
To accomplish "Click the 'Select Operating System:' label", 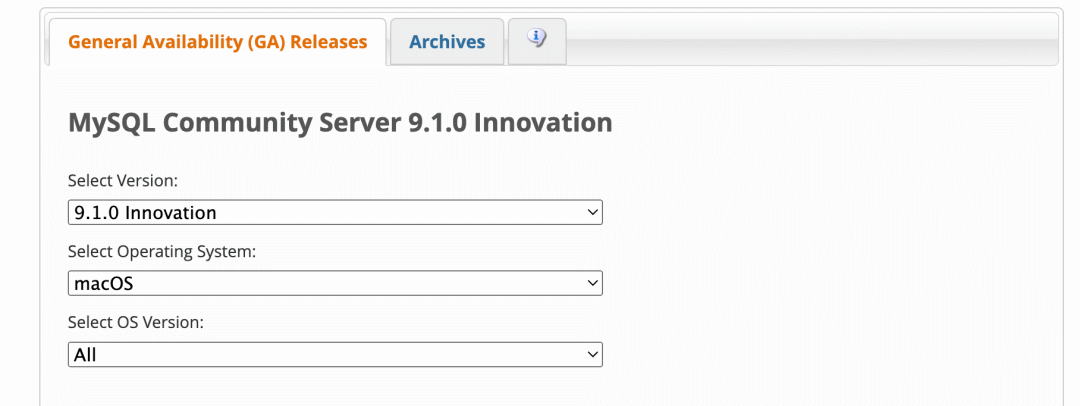I will pyautogui.click(x=163, y=252).
